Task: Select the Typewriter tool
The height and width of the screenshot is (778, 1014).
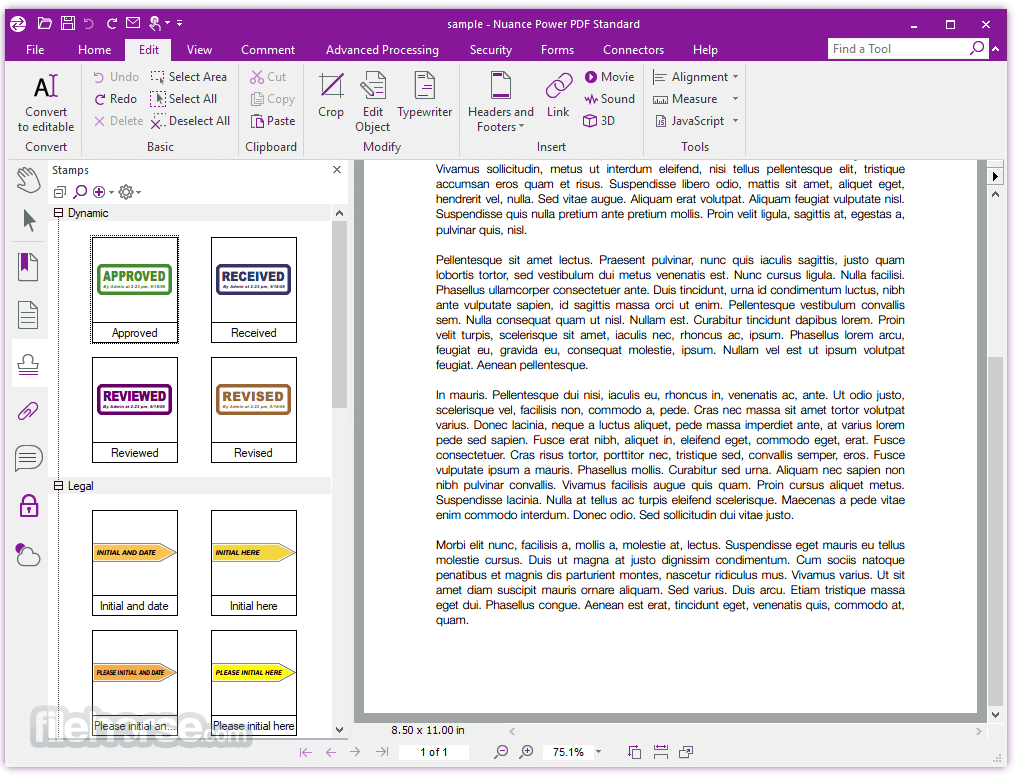Action: click(x=425, y=96)
